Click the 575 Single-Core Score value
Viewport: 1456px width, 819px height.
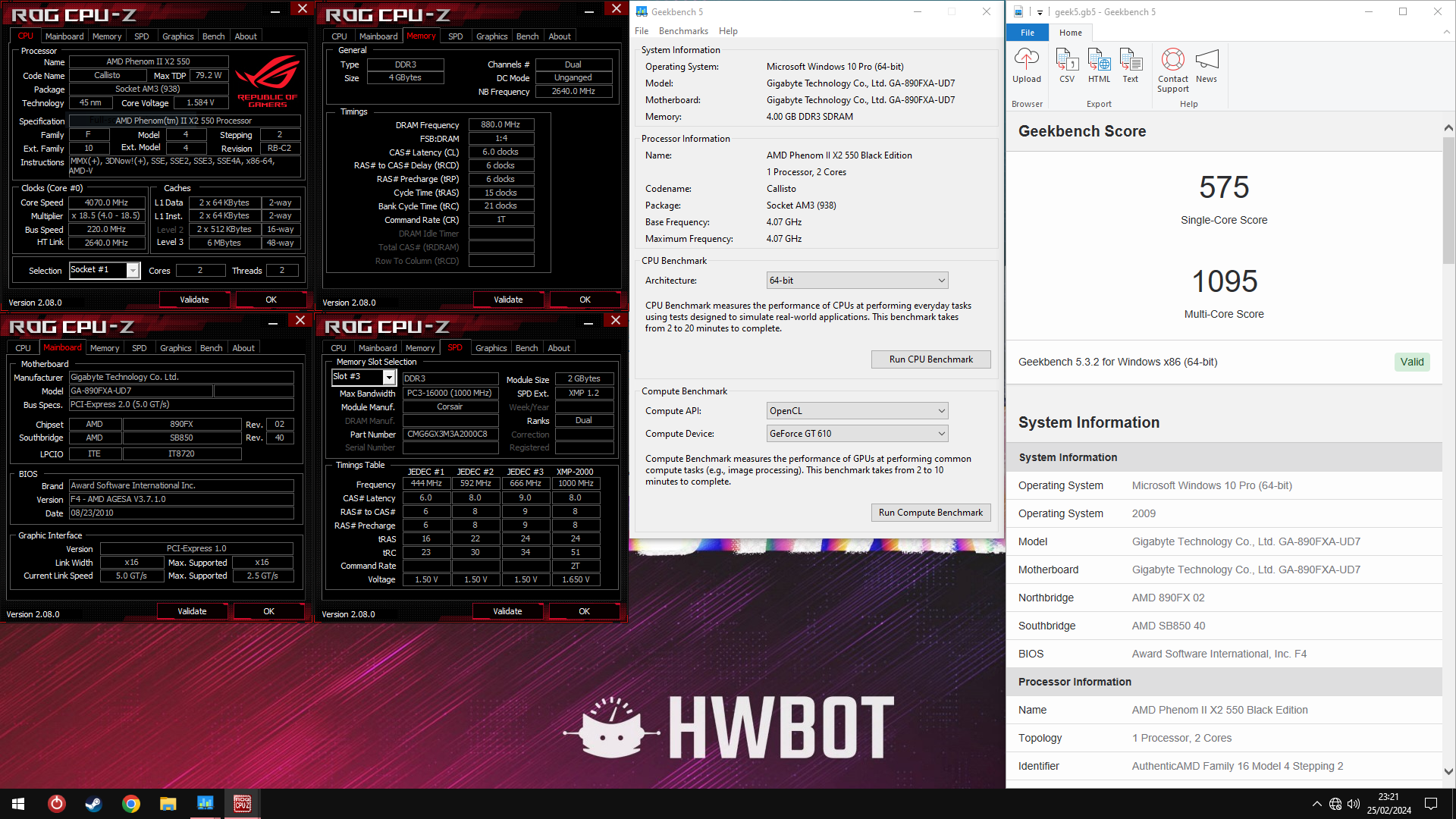(x=1224, y=187)
